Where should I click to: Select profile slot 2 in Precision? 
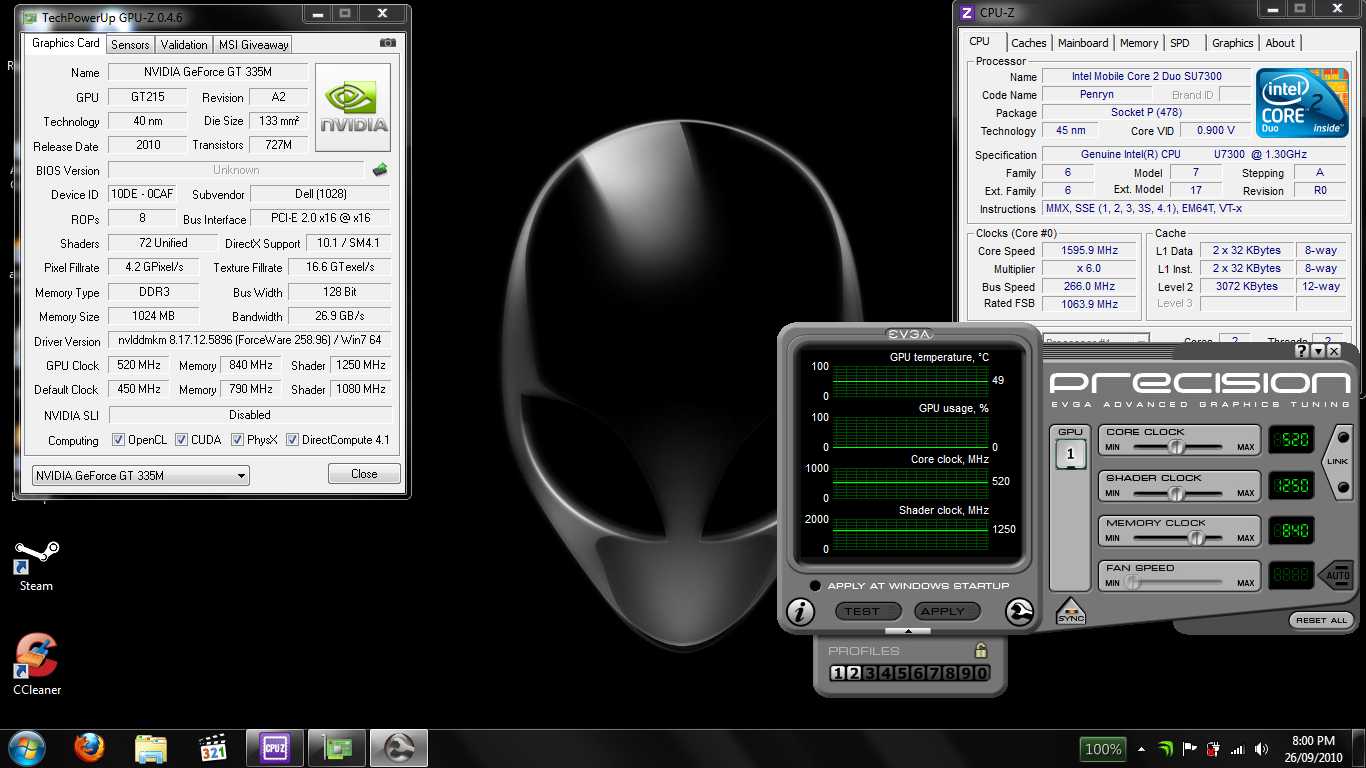[854, 673]
